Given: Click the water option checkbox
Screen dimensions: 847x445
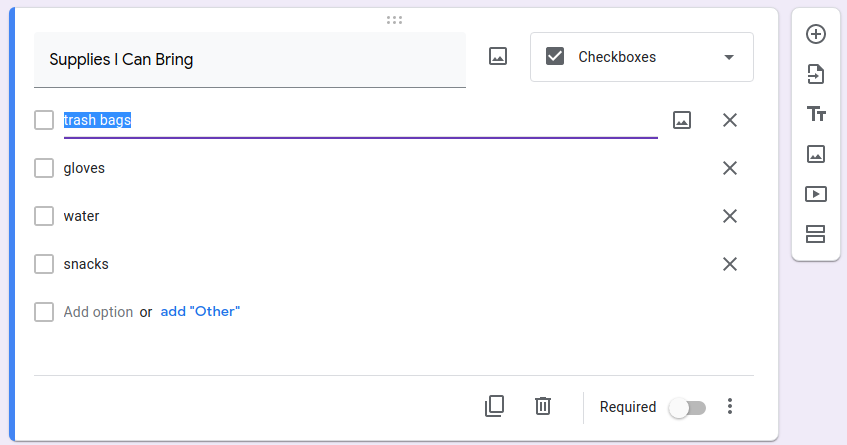Looking at the screenshot, I should [44, 216].
